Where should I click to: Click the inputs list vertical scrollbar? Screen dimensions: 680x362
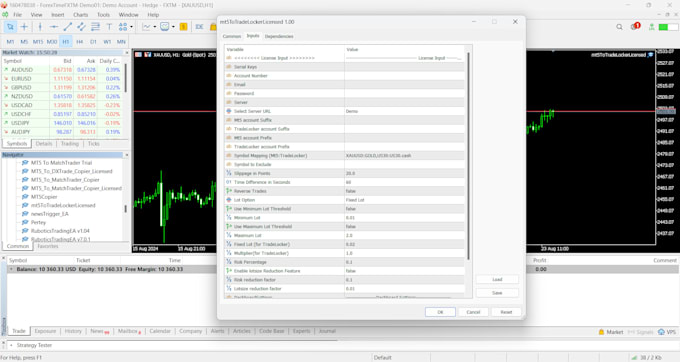click(x=468, y=156)
